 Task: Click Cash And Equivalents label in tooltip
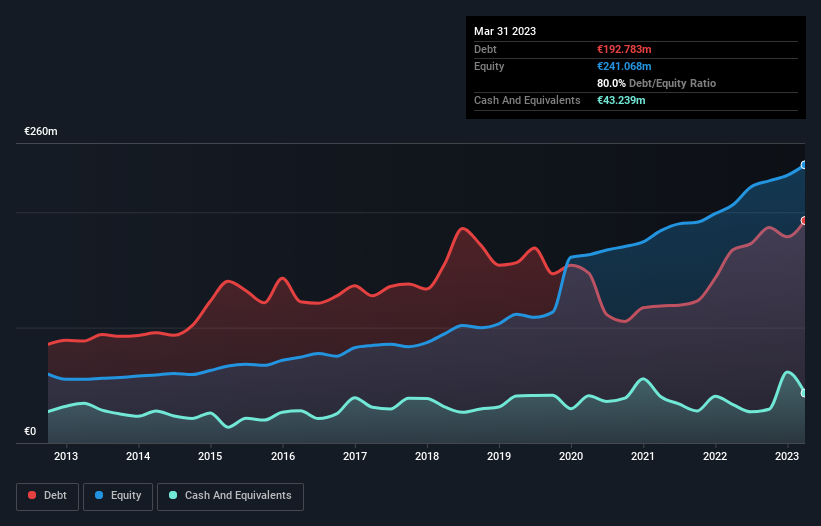click(527, 100)
